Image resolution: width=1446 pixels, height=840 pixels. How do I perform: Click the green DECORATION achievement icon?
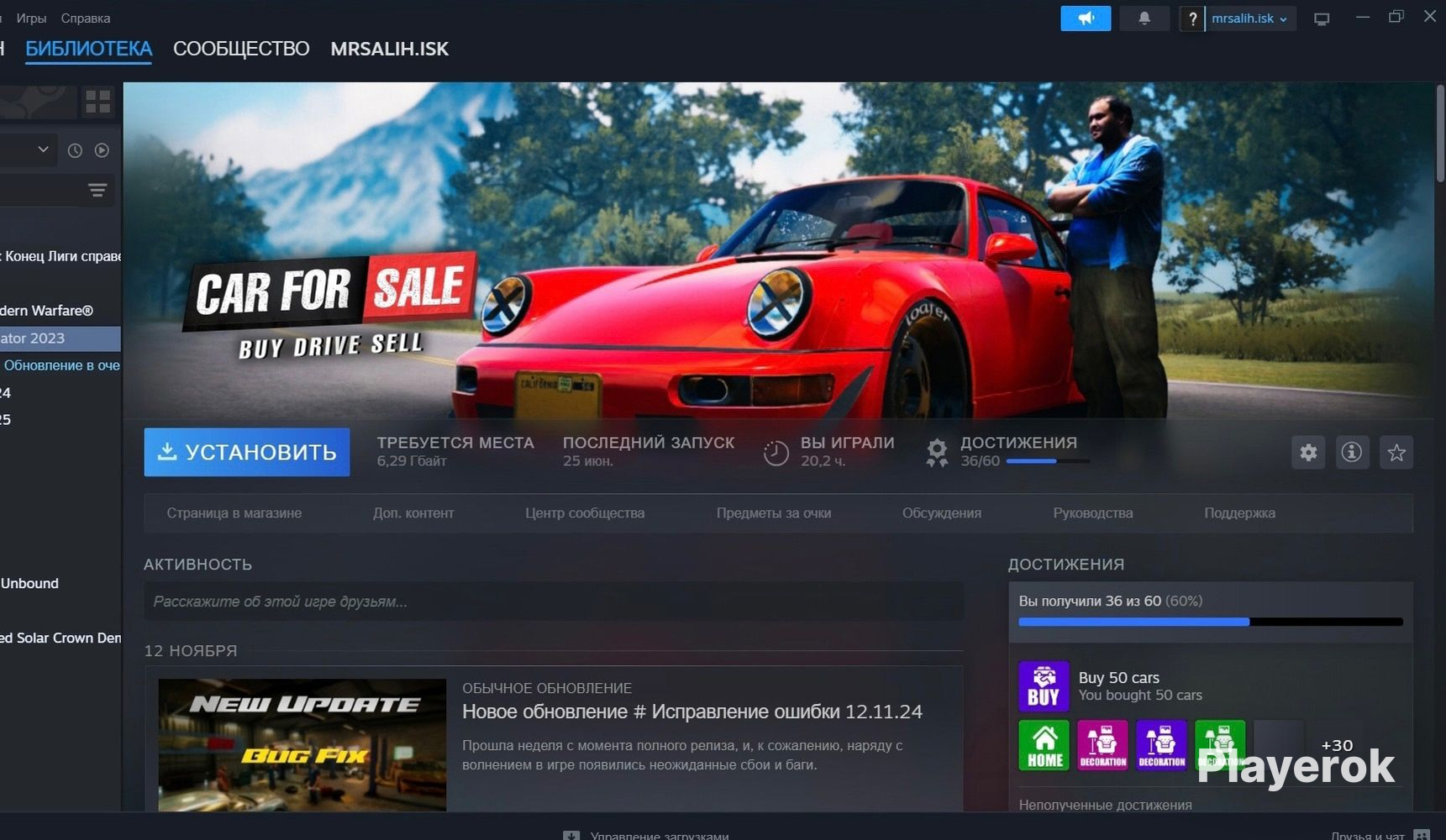click(x=1220, y=745)
